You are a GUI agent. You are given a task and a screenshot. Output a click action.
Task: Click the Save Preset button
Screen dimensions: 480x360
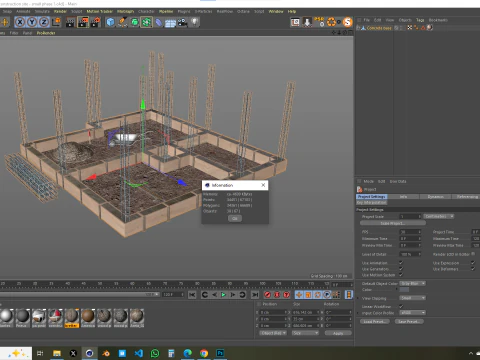click(x=409, y=321)
